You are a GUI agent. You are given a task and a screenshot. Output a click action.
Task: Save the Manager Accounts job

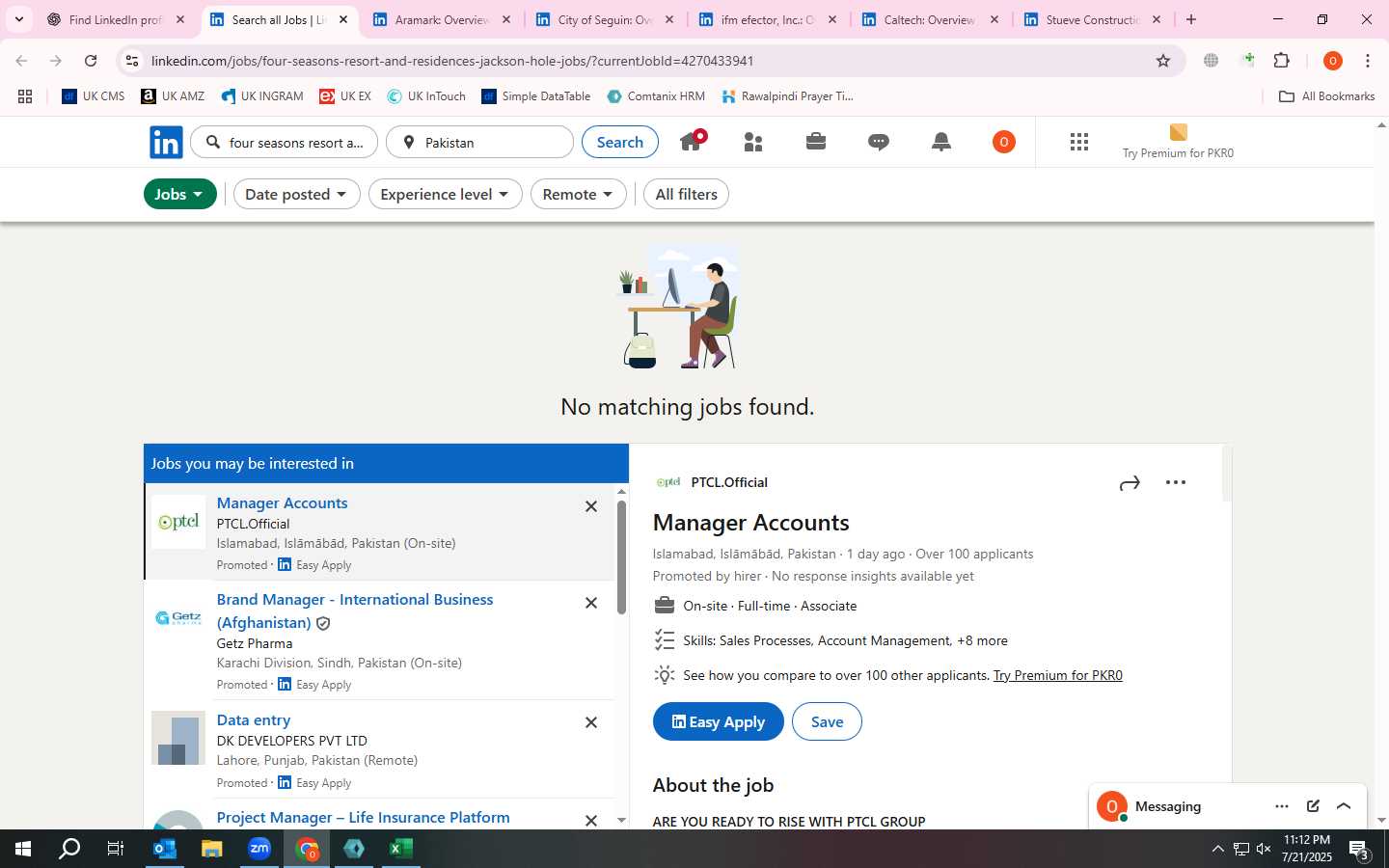(x=827, y=721)
